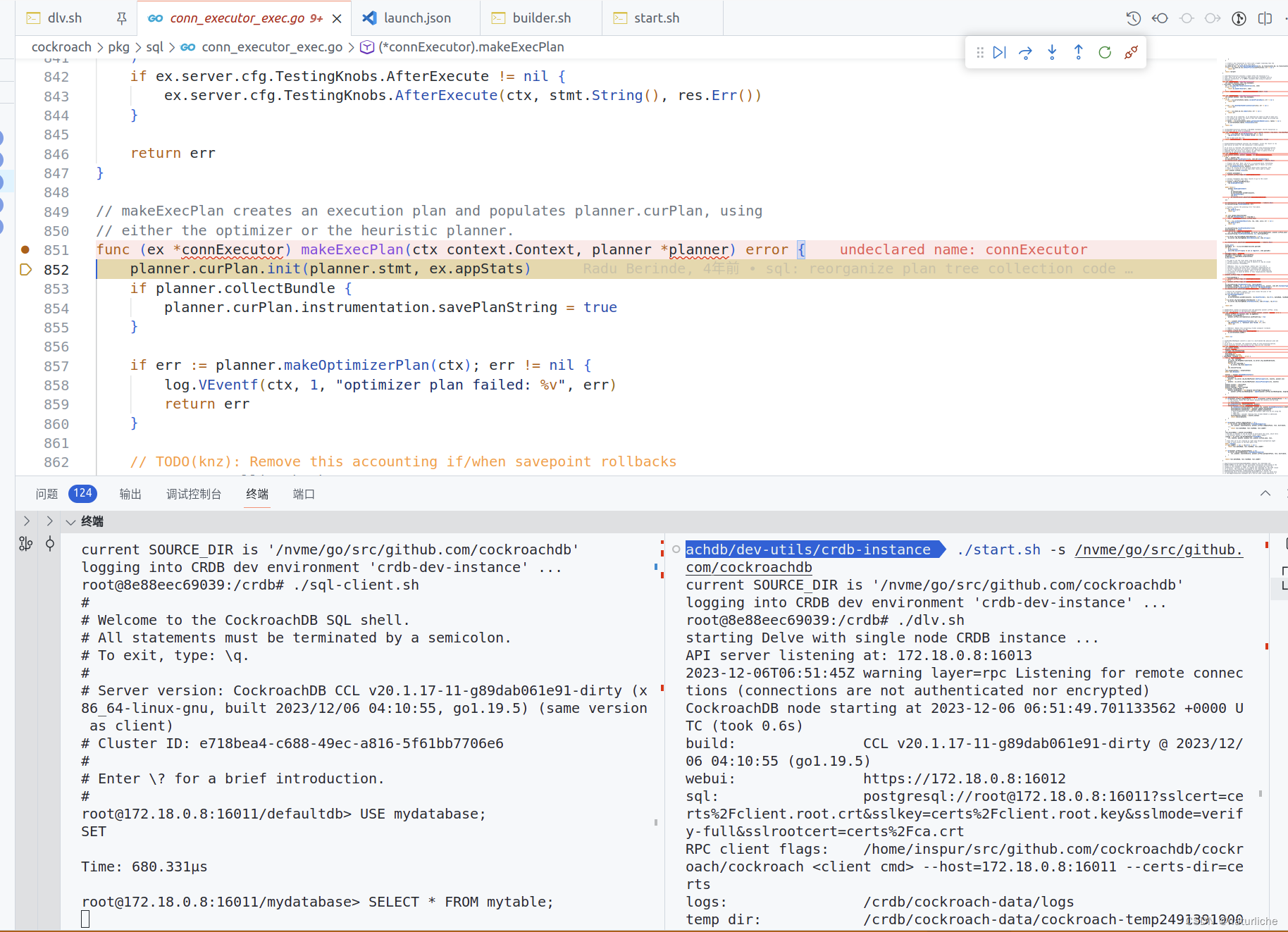Image resolution: width=1288 pixels, height=932 pixels.
Task: Switch to the launch.json editor tab
Action: 417,18
